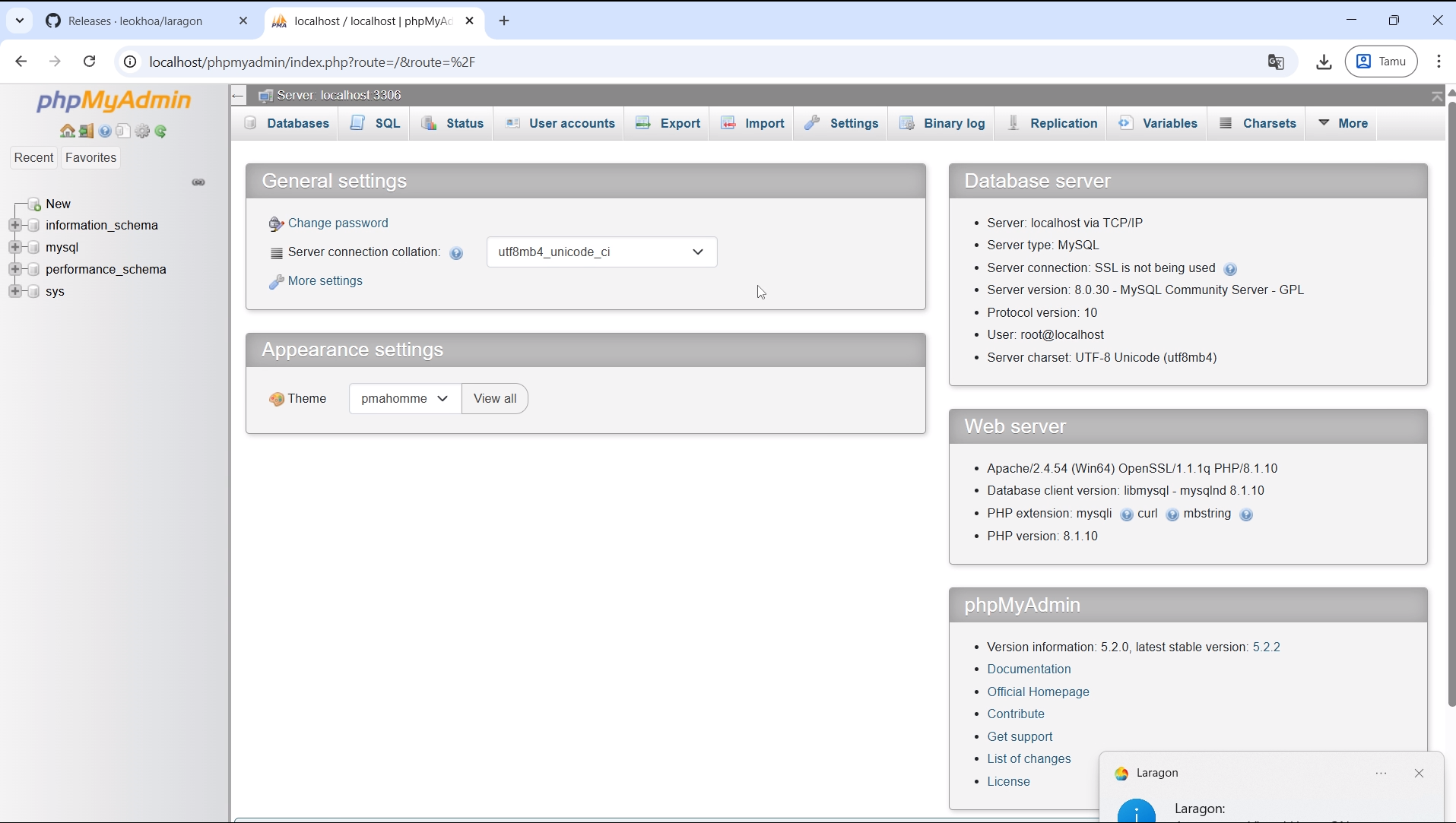Open Google Translate icon in address bar
1456x823 pixels.
pos(1276,62)
